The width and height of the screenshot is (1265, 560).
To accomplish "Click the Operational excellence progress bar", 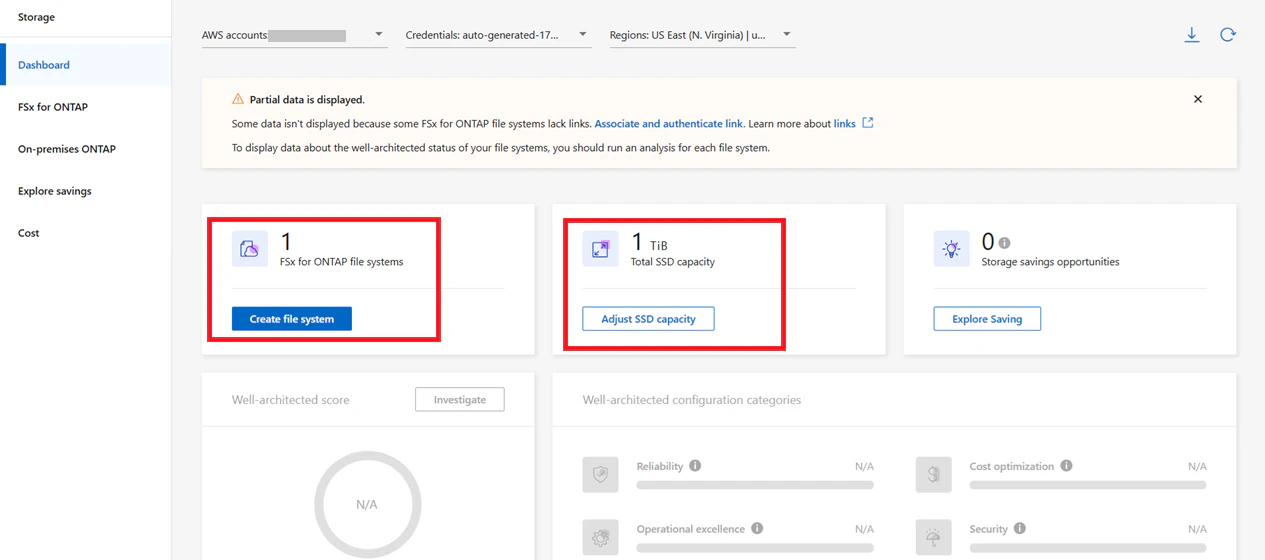I will click(x=755, y=547).
